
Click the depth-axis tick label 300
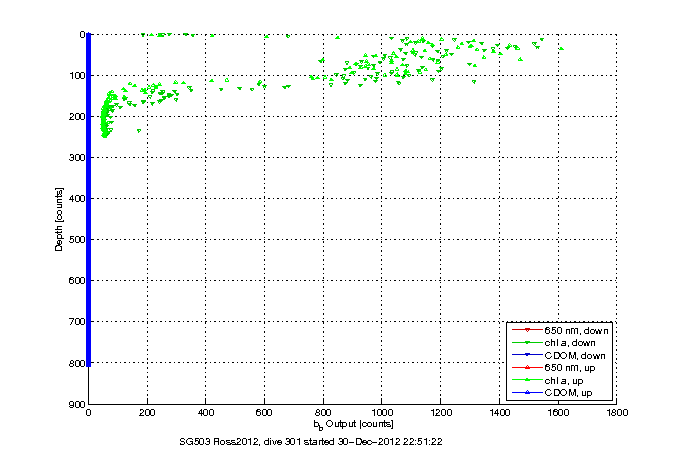pyautogui.click(x=77, y=157)
